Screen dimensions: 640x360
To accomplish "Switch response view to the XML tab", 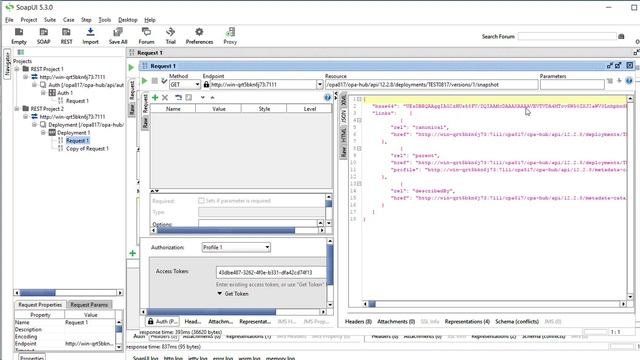I will (x=343, y=100).
